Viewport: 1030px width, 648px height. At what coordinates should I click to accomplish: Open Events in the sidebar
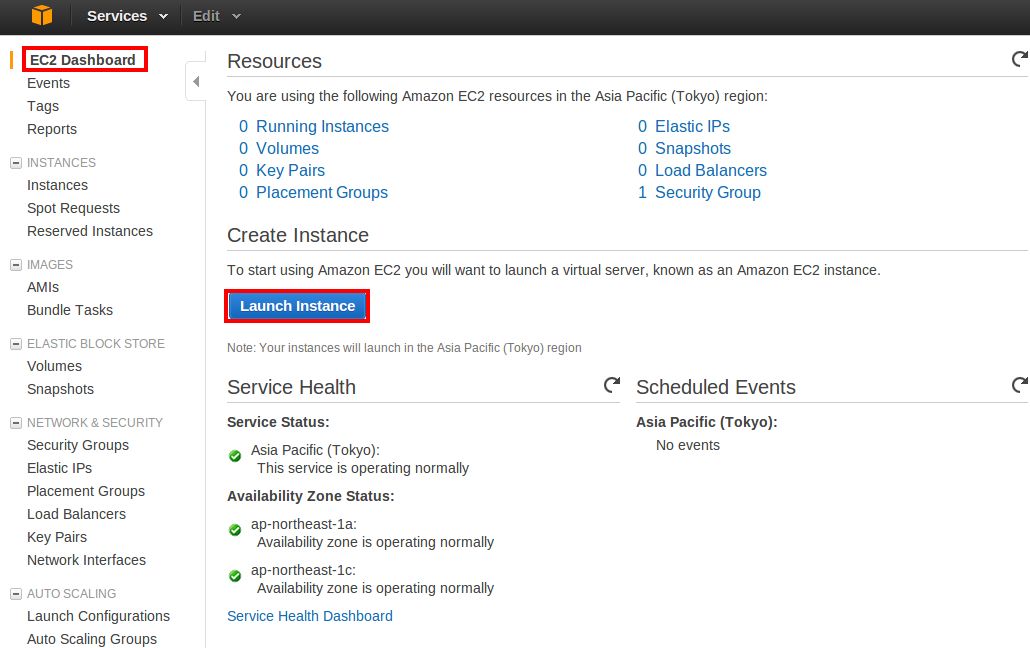48,83
